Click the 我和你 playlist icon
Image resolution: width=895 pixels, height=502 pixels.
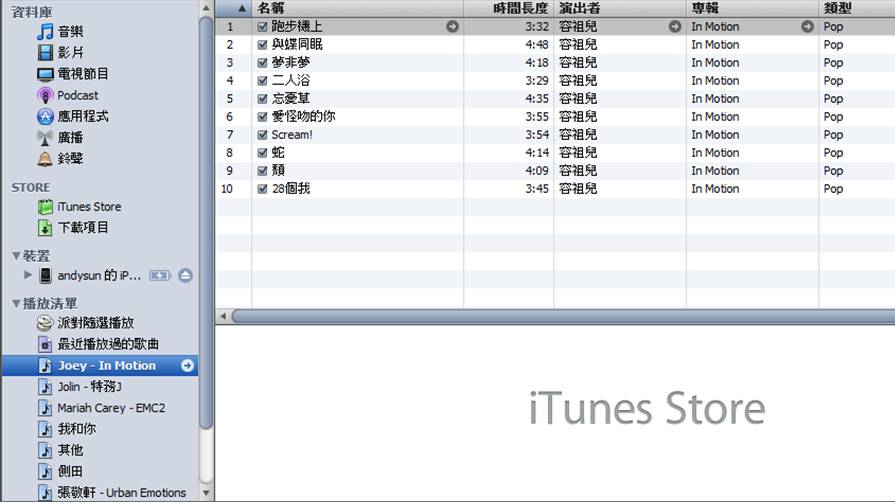[45, 429]
